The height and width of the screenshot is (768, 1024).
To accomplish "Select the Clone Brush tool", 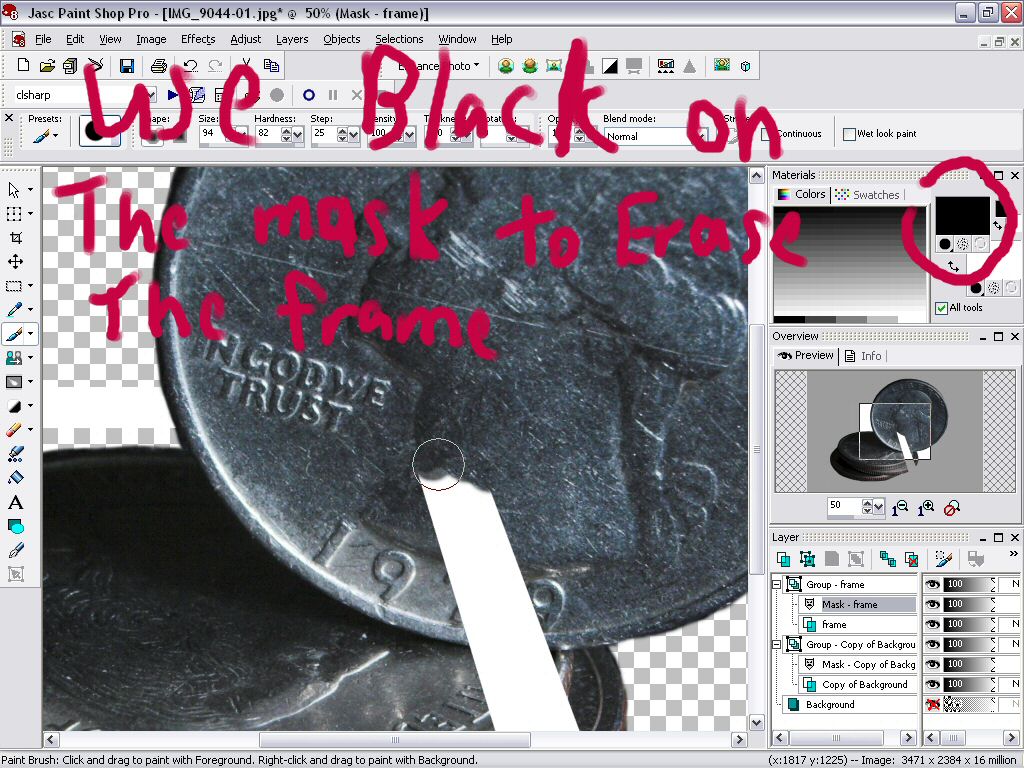I will point(14,358).
